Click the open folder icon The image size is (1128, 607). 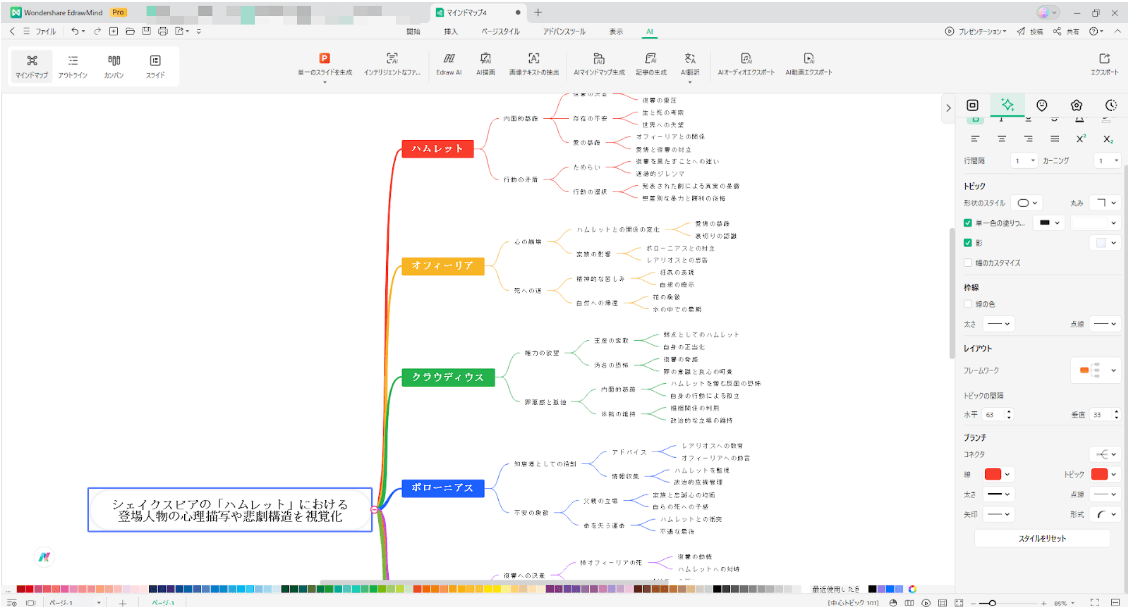pos(130,32)
